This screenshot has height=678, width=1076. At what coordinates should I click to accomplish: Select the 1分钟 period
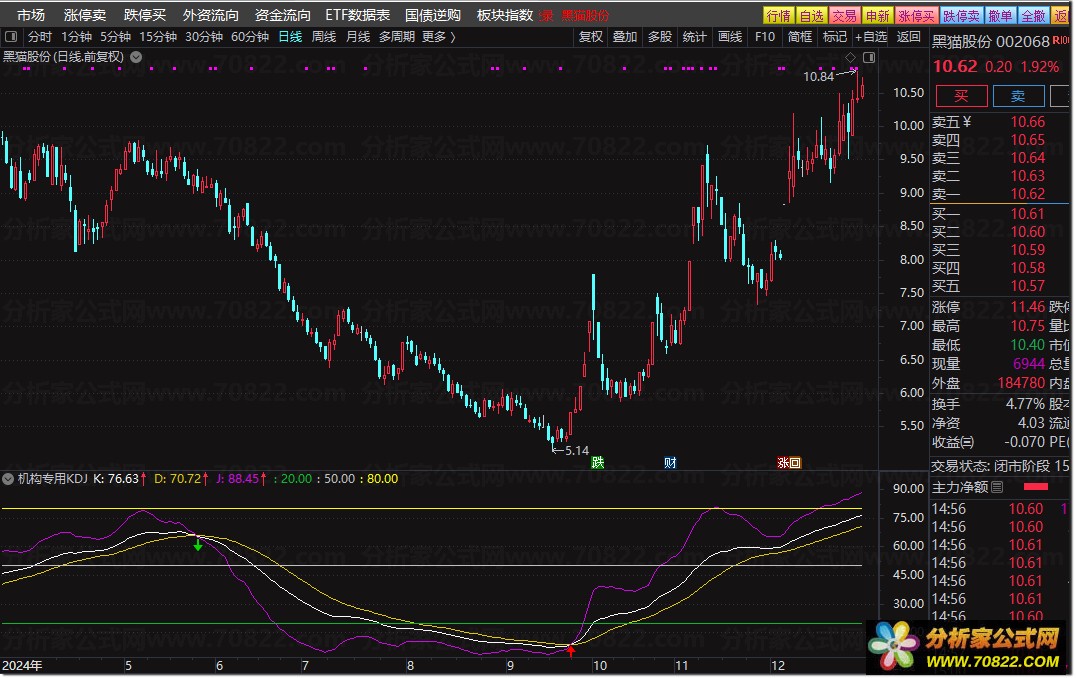(x=76, y=36)
